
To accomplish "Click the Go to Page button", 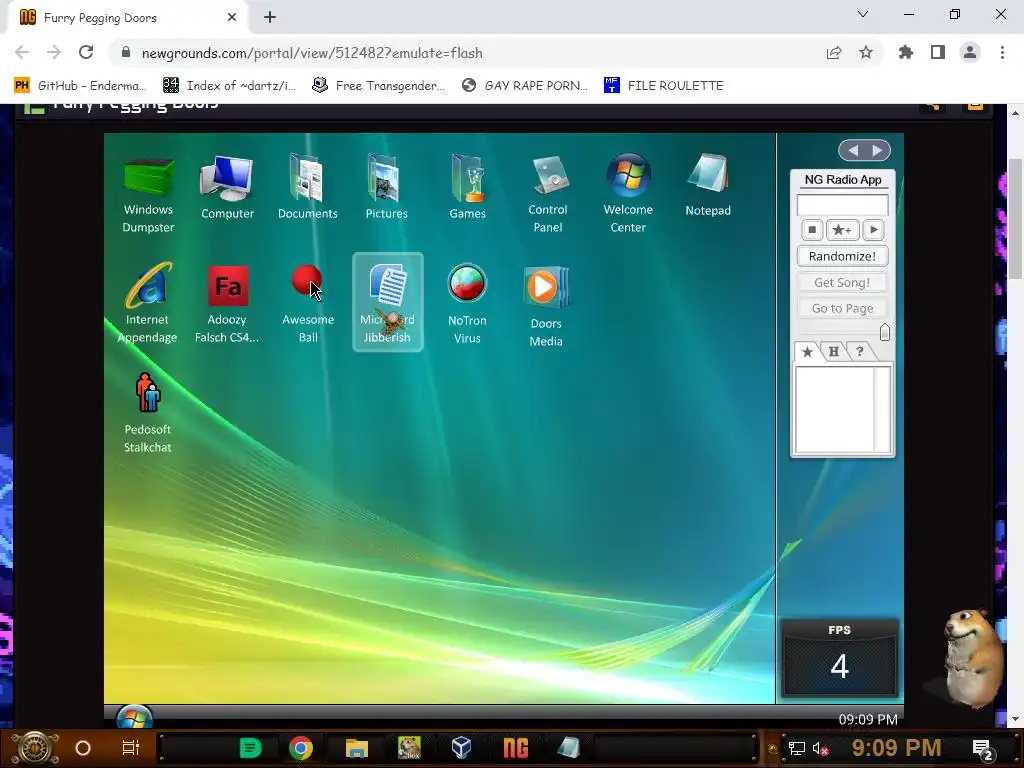I will 842,308.
